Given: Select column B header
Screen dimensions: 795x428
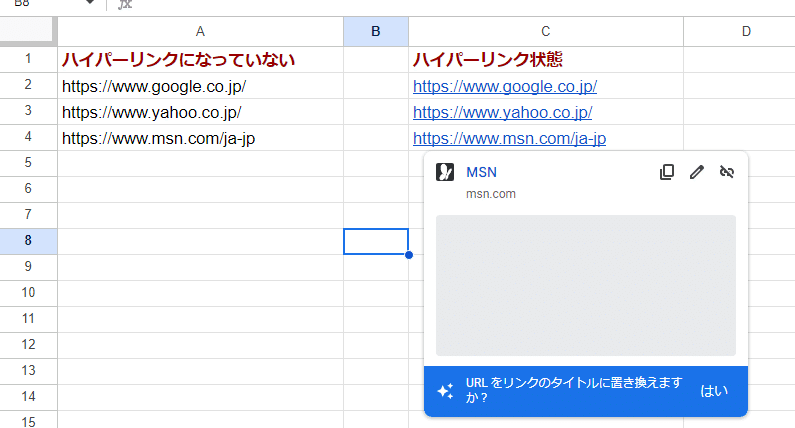Looking at the screenshot, I should point(376,31).
